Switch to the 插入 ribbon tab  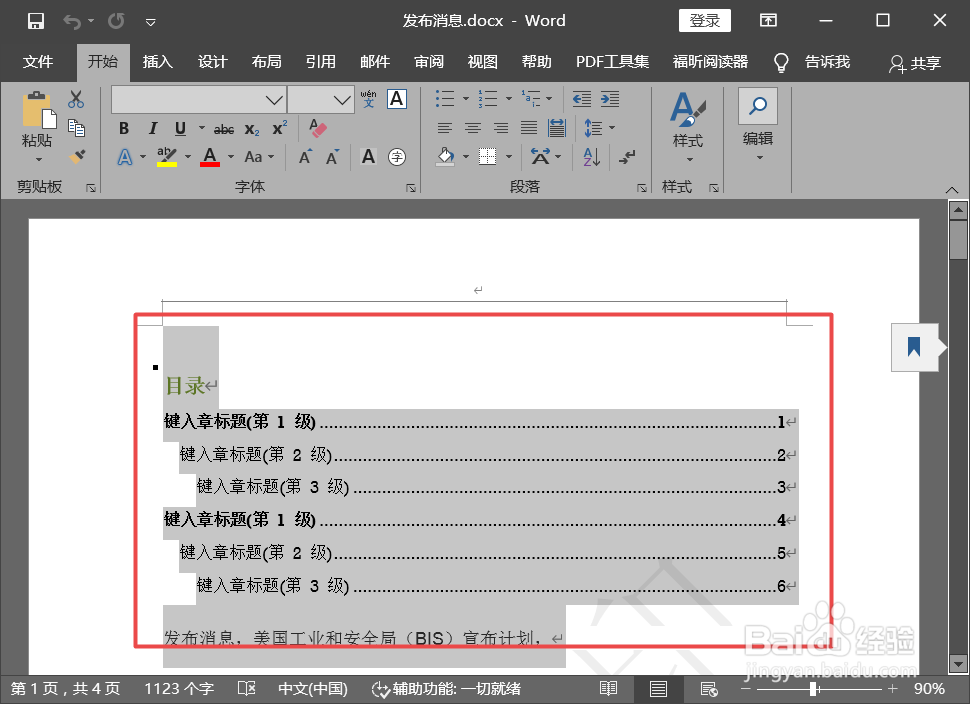157,61
